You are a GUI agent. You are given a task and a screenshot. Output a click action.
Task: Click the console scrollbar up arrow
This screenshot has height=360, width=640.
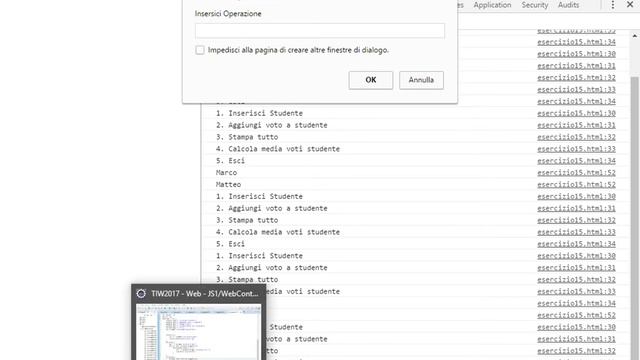tap(635, 36)
